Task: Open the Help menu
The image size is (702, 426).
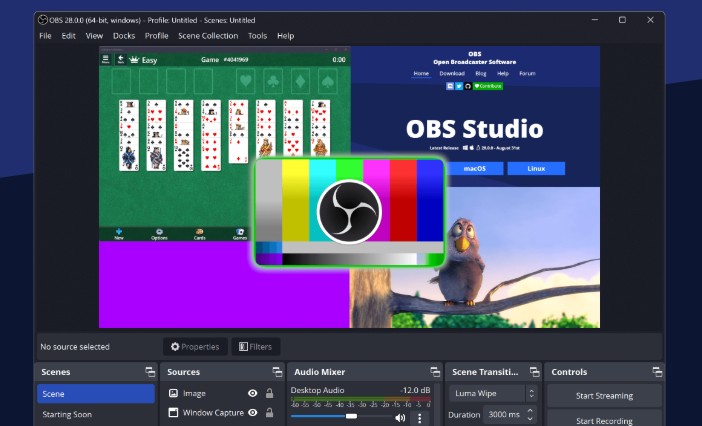Action: click(286, 36)
